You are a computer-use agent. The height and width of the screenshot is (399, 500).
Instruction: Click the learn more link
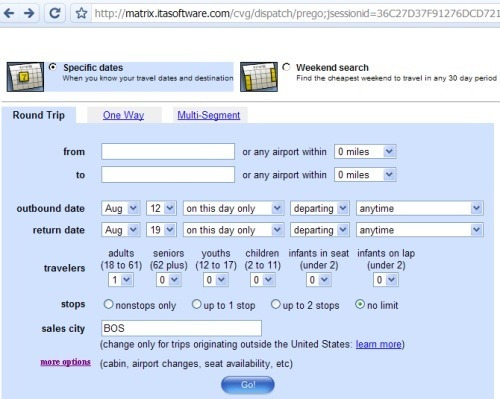(379, 344)
